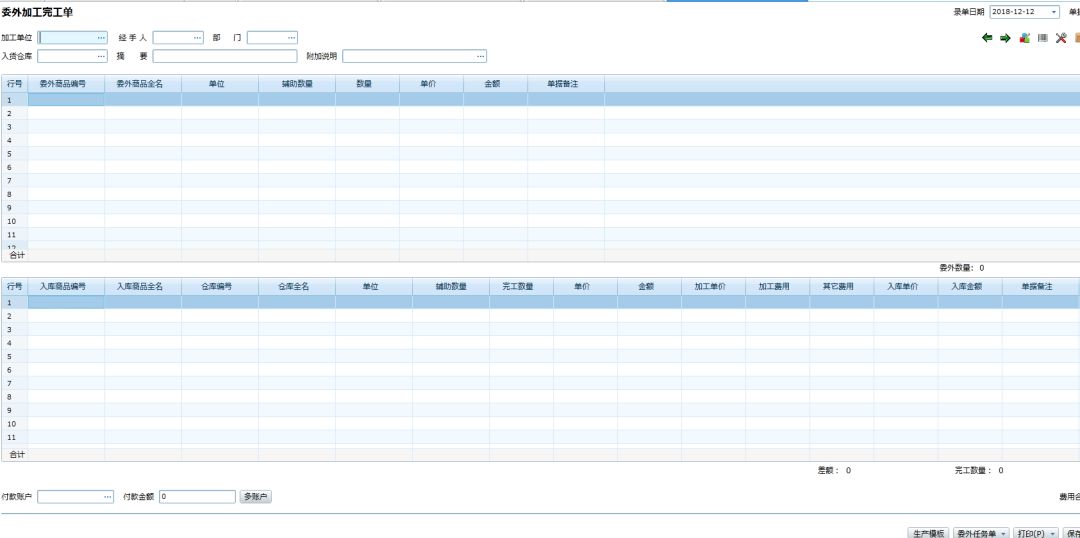Click the 委外任务单 button

(977, 534)
